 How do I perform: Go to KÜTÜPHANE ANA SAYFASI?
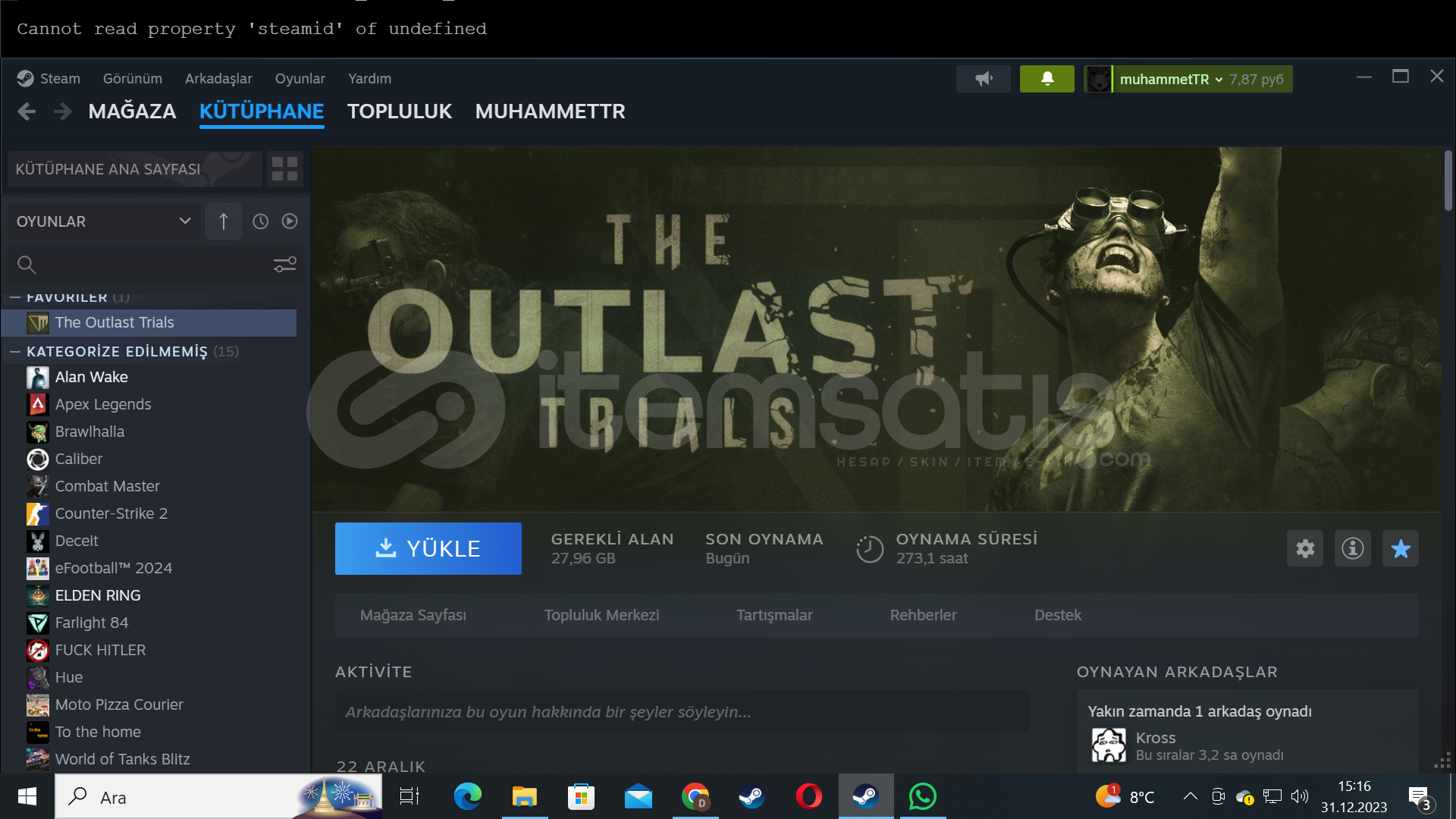pyautogui.click(x=134, y=168)
